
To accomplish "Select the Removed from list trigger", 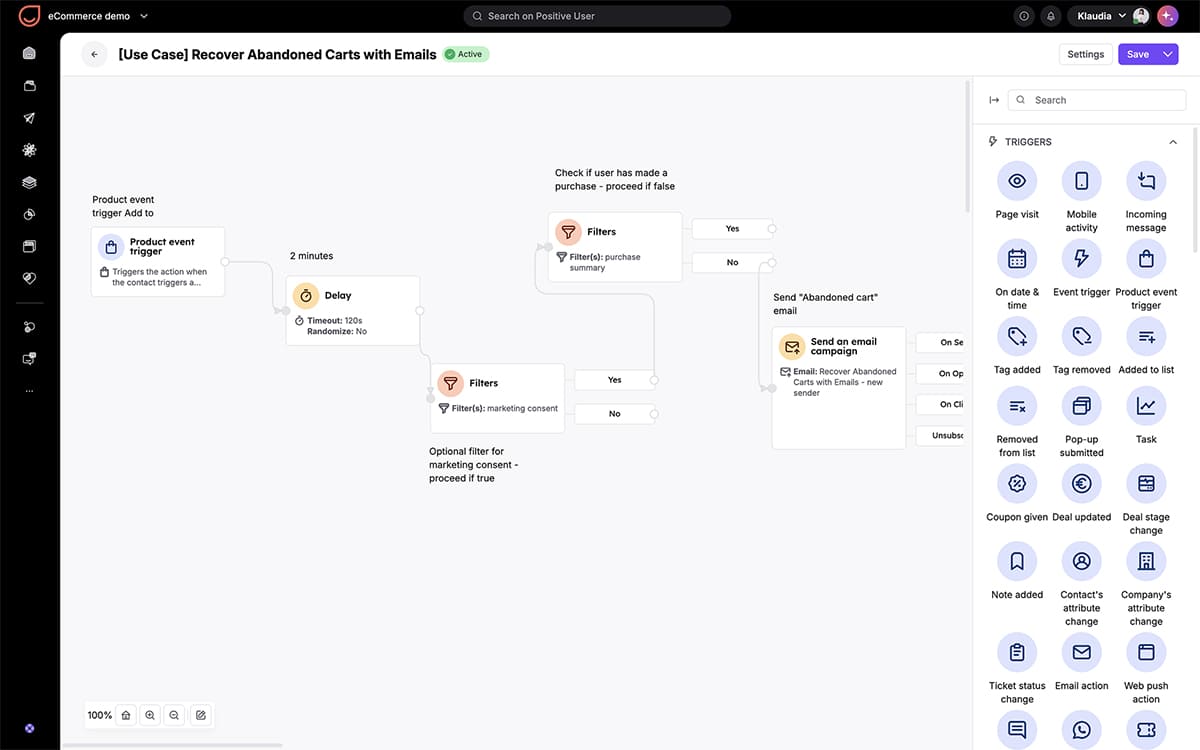I will pyautogui.click(x=1017, y=406).
